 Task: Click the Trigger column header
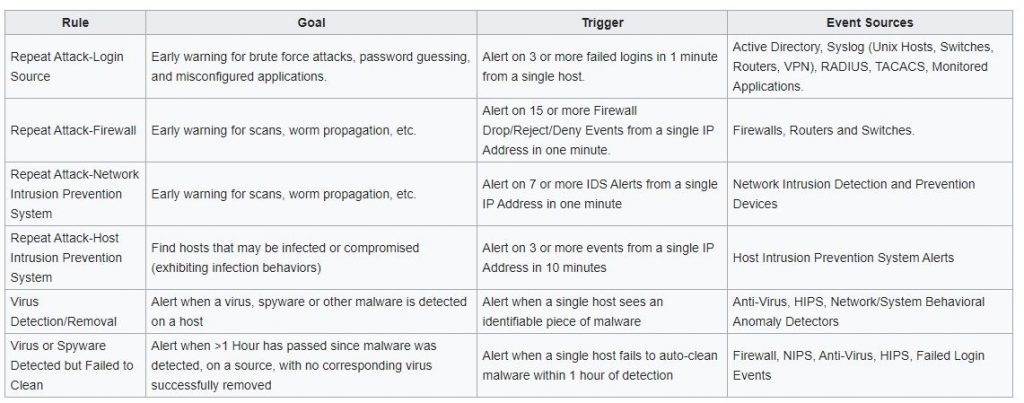click(x=602, y=23)
